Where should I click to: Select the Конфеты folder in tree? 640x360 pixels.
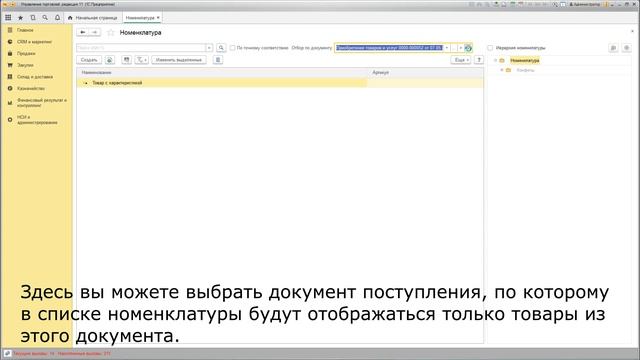(x=525, y=70)
